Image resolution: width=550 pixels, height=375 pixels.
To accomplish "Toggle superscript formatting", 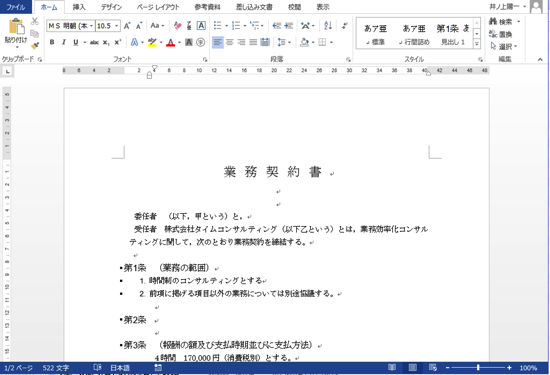I will (118, 42).
